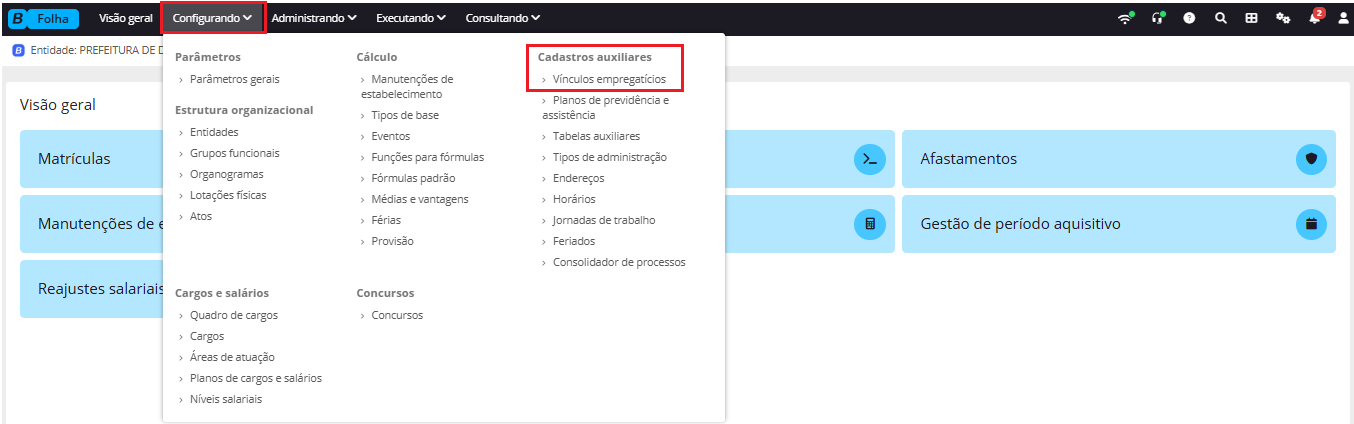Click the support headset icon

[1158, 18]
